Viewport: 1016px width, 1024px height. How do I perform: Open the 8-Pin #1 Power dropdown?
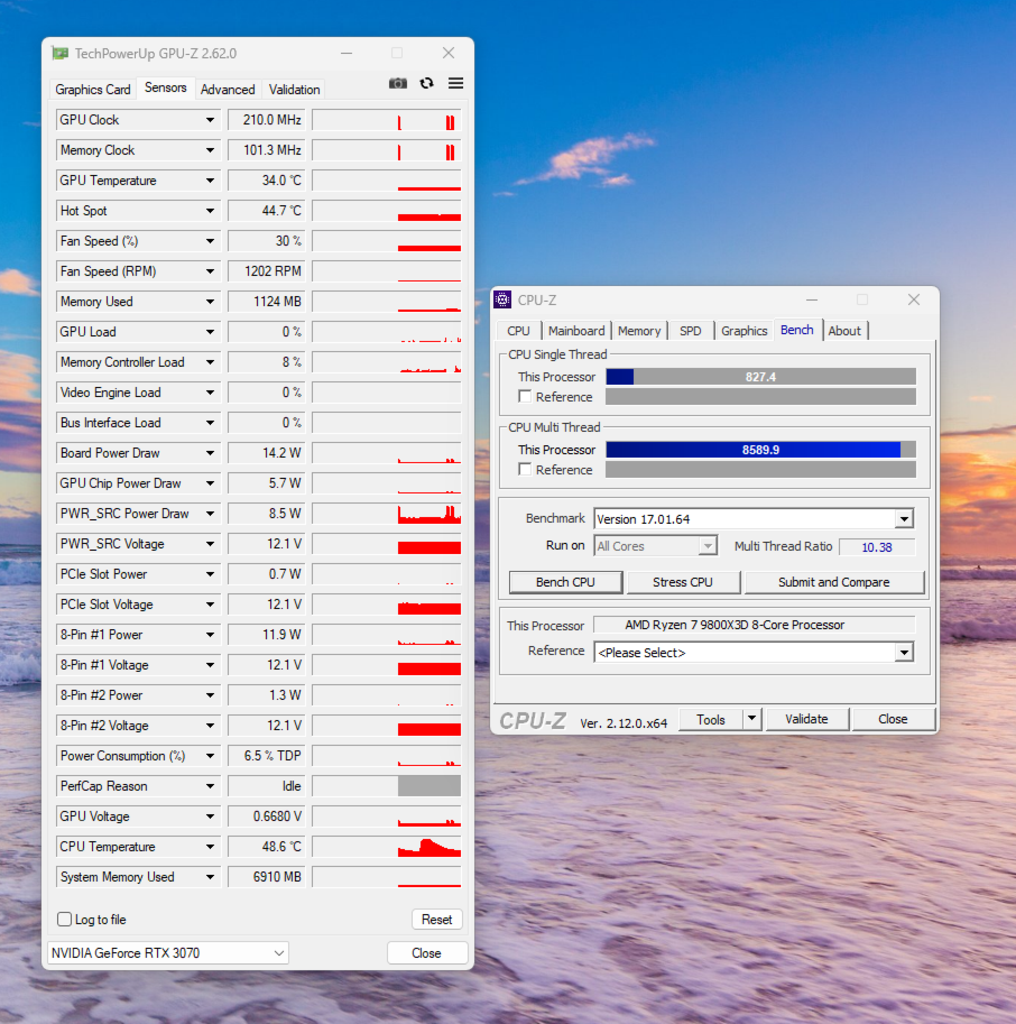pos(210,635)
